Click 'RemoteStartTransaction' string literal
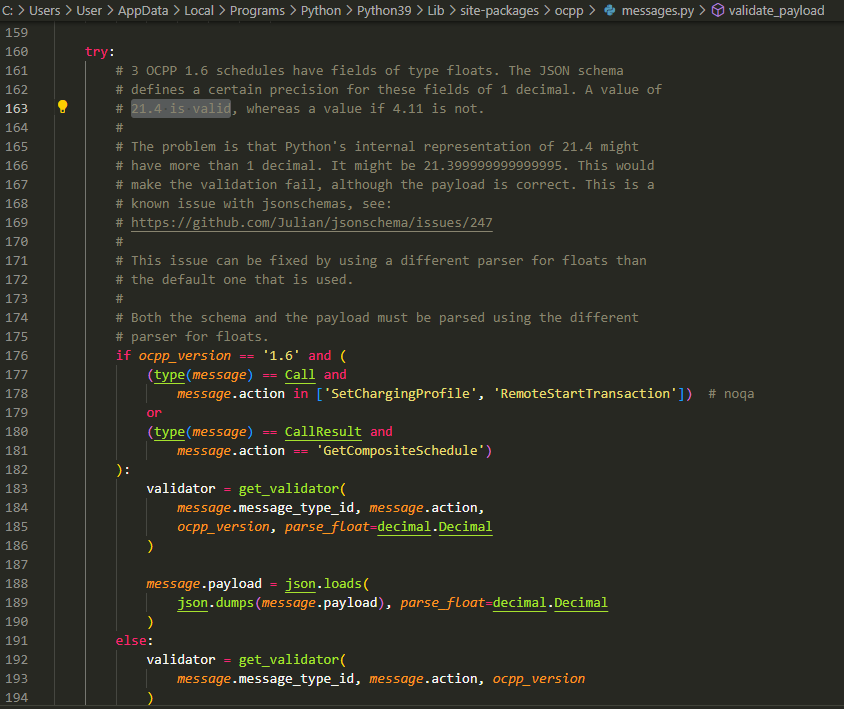This screenshot has height=709, width=844. pyautogui.click(x=585, y=393)
